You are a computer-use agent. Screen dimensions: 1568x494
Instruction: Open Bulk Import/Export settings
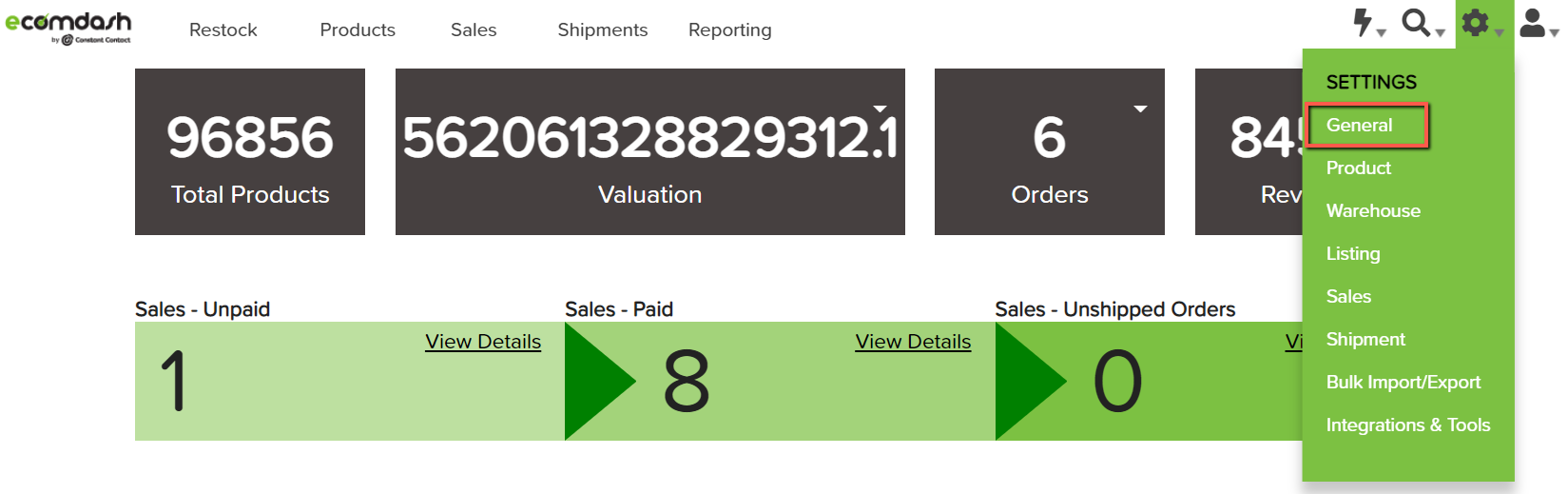[1403, 383]
